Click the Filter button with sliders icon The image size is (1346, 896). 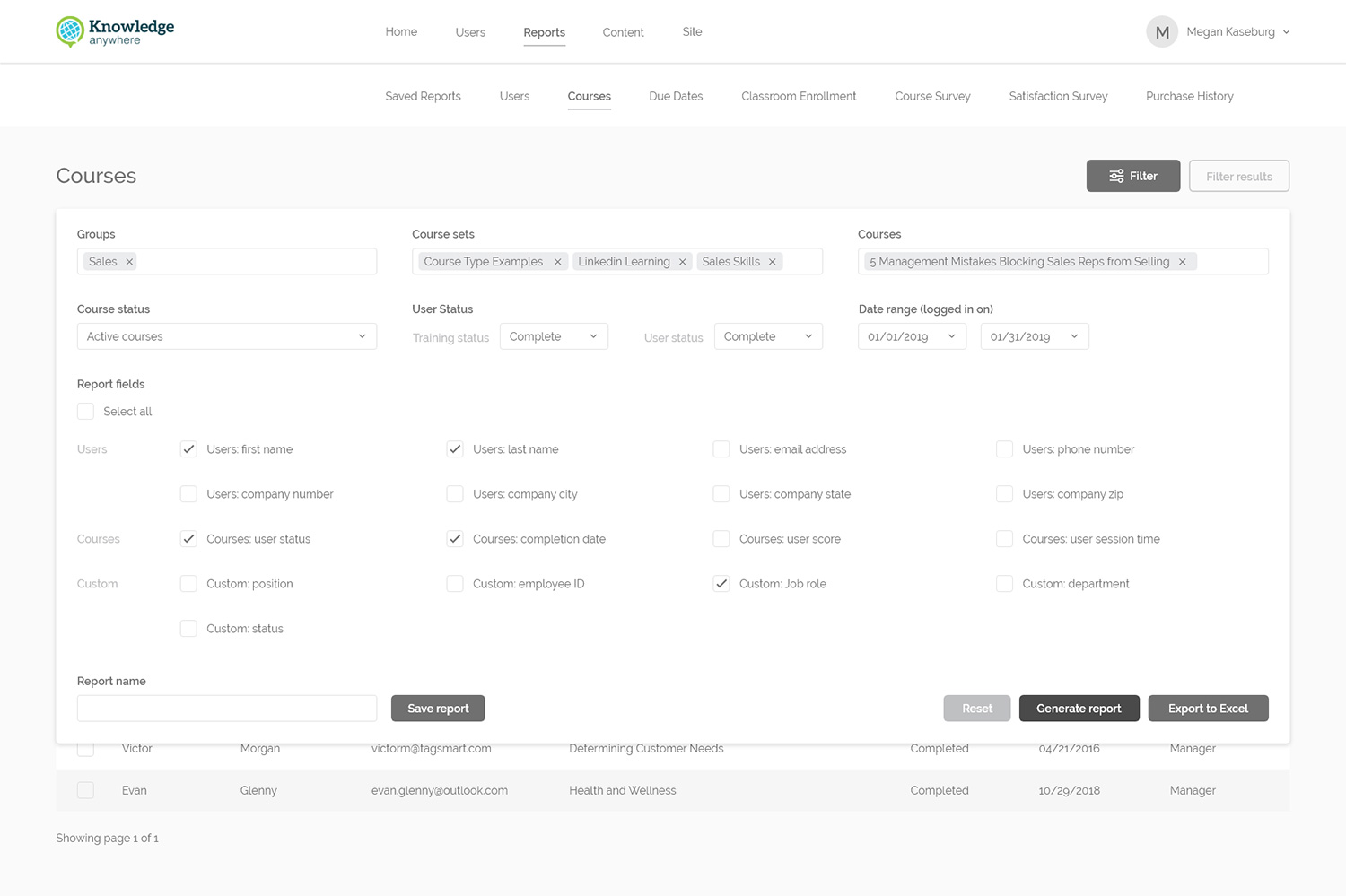(1132, 176)
